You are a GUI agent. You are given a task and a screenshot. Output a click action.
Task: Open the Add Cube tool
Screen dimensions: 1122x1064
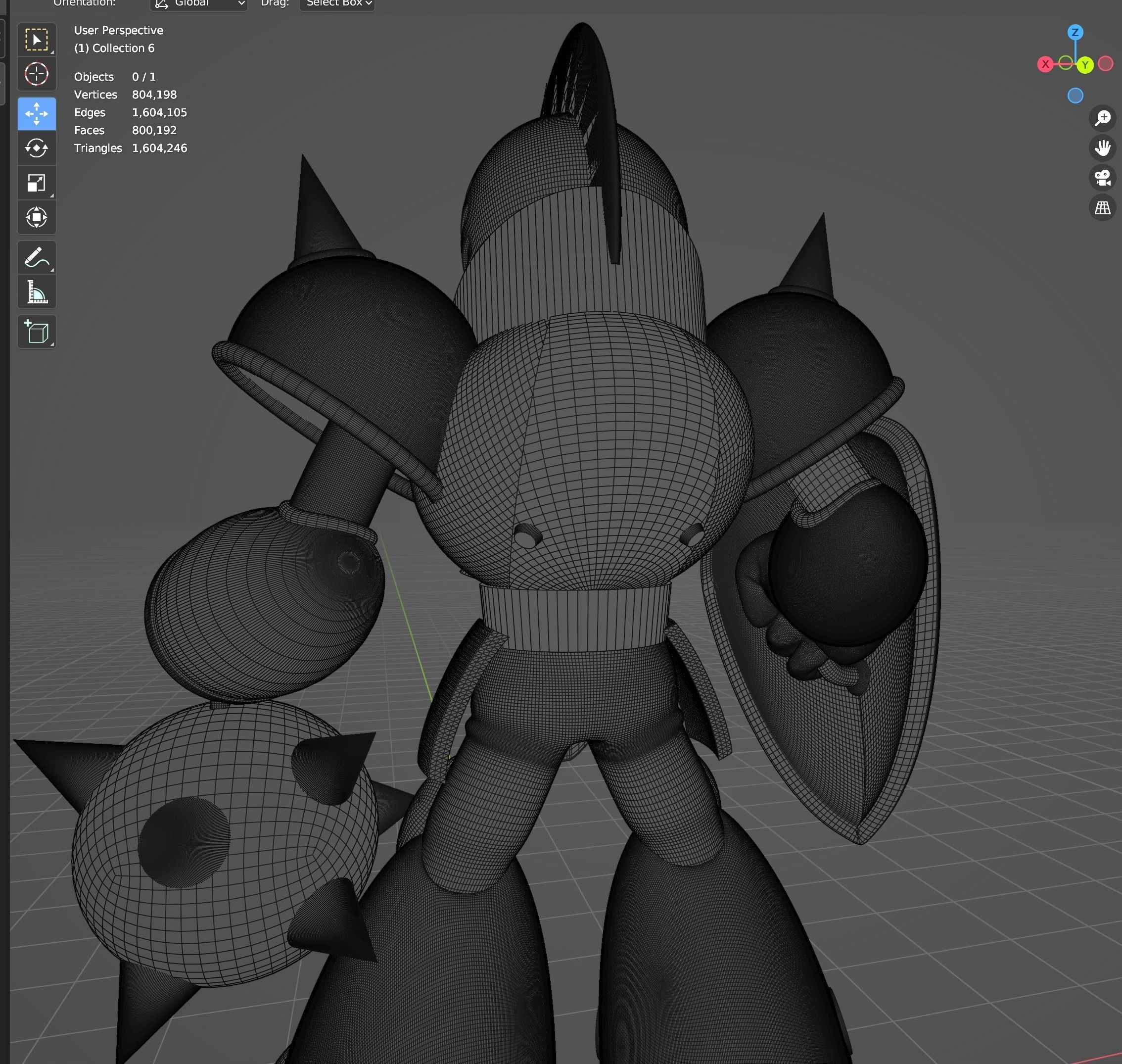click(37, 333)
